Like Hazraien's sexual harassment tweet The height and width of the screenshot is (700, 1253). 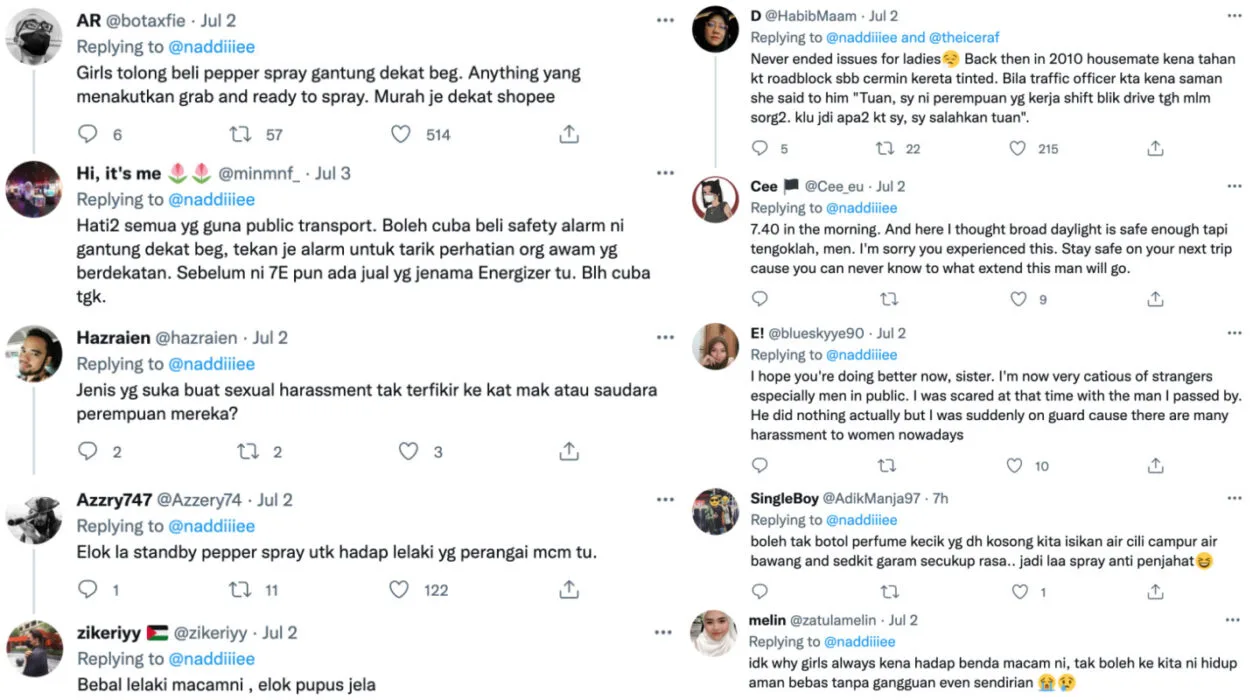(408, 452)
